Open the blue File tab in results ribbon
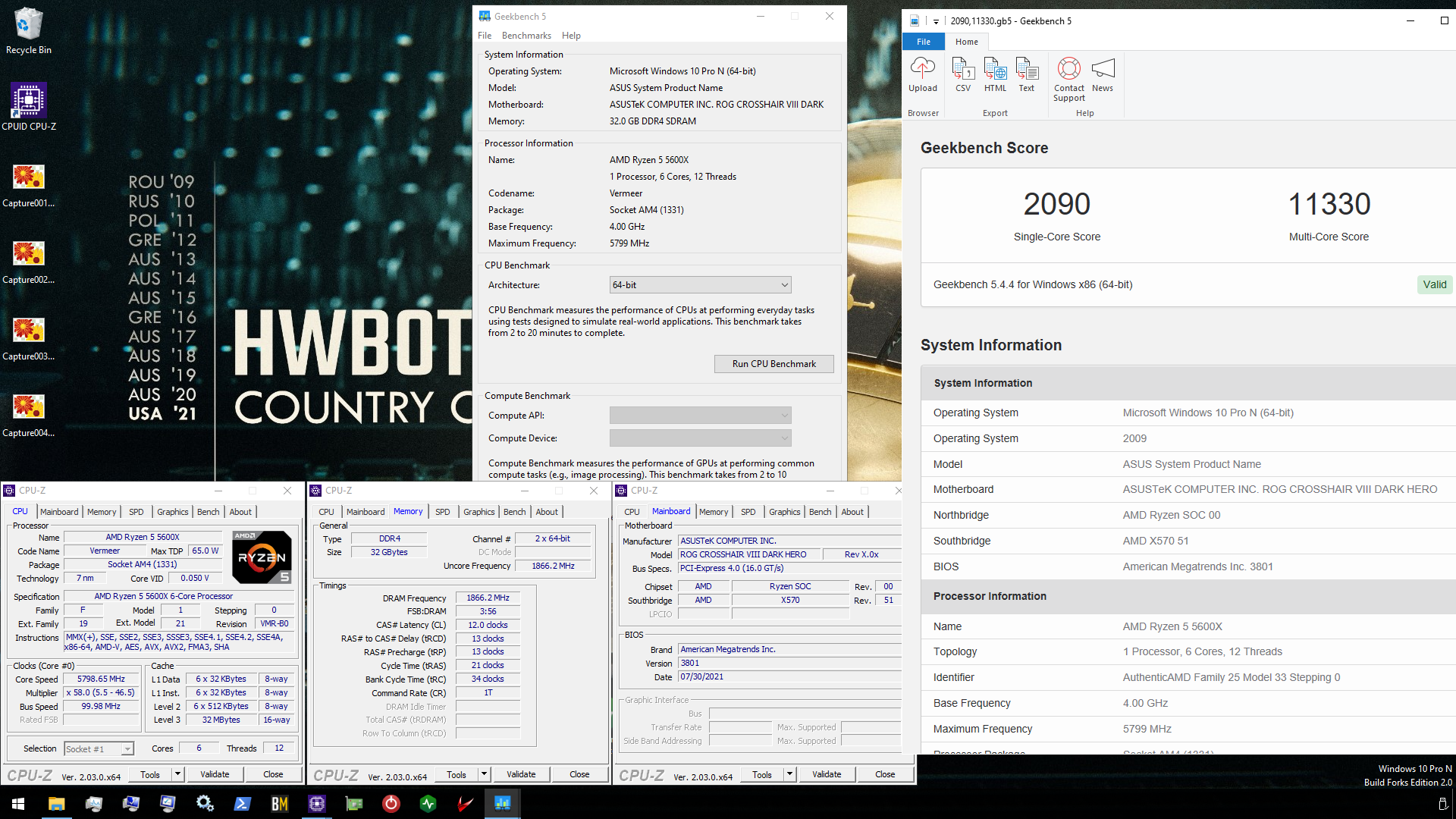1456x819 pixels. 924,42
